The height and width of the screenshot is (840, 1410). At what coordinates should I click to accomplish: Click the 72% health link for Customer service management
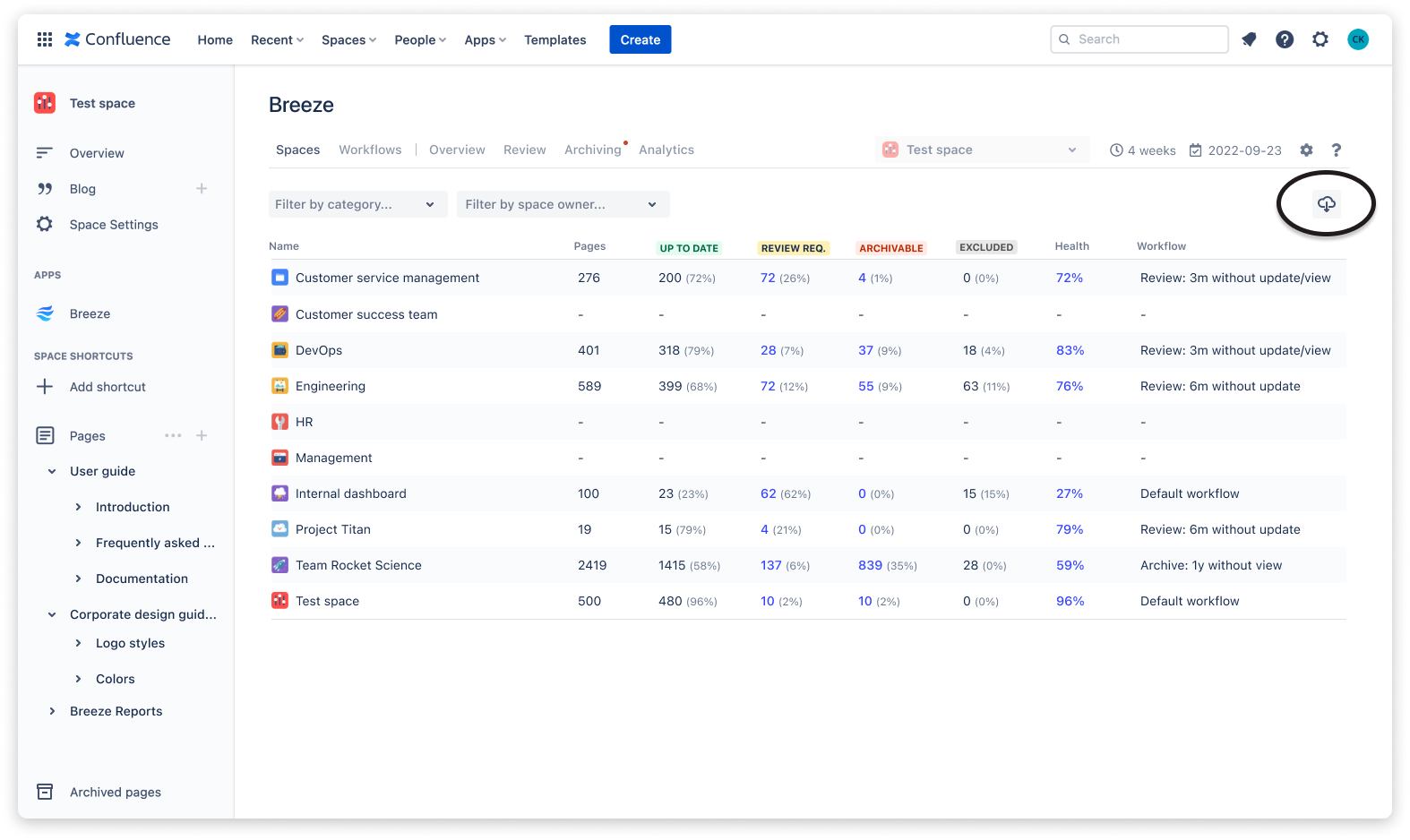click(x=1070, y=278)
